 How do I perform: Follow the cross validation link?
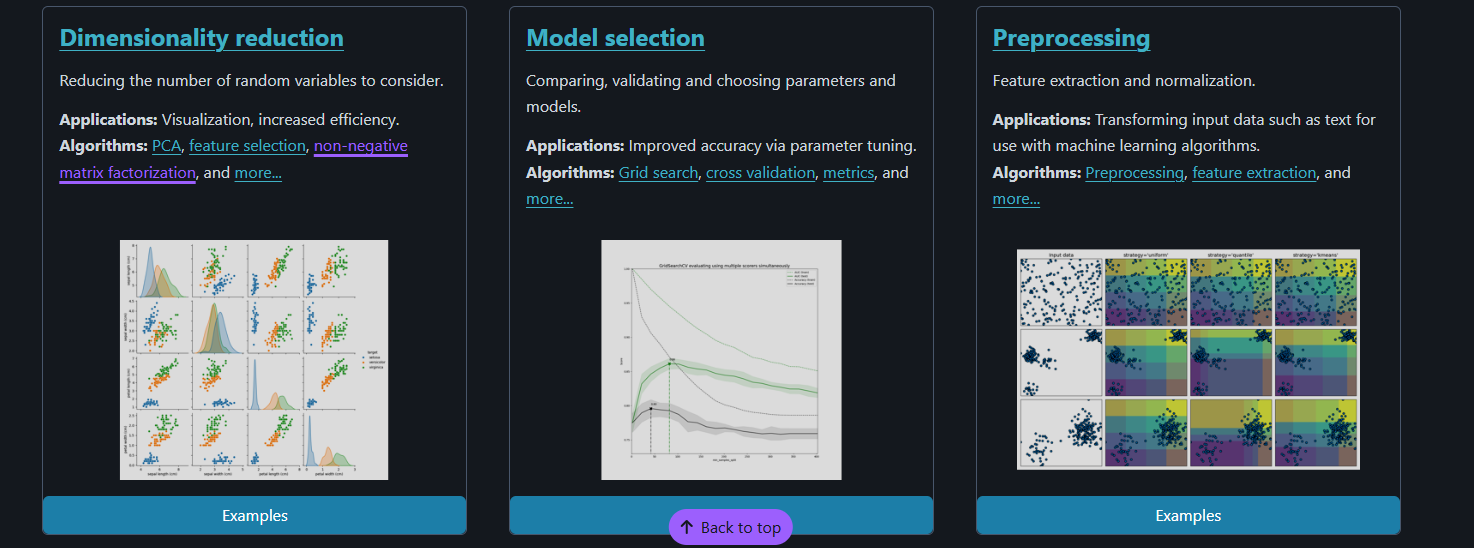tap(760, 173)
